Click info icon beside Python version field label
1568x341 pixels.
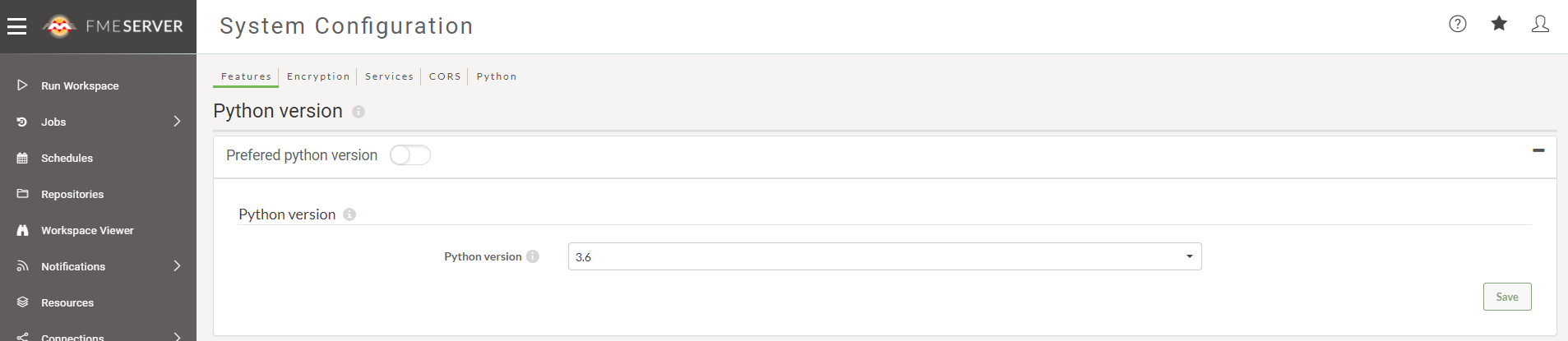point(533,256)
